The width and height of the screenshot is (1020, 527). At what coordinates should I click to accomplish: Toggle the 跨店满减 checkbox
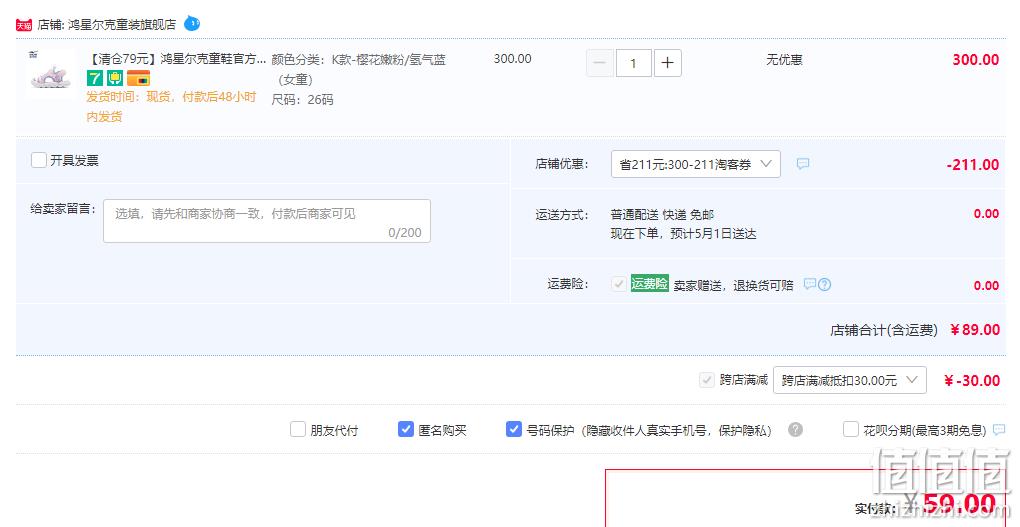pyautogui.click(x=706, y=380)
